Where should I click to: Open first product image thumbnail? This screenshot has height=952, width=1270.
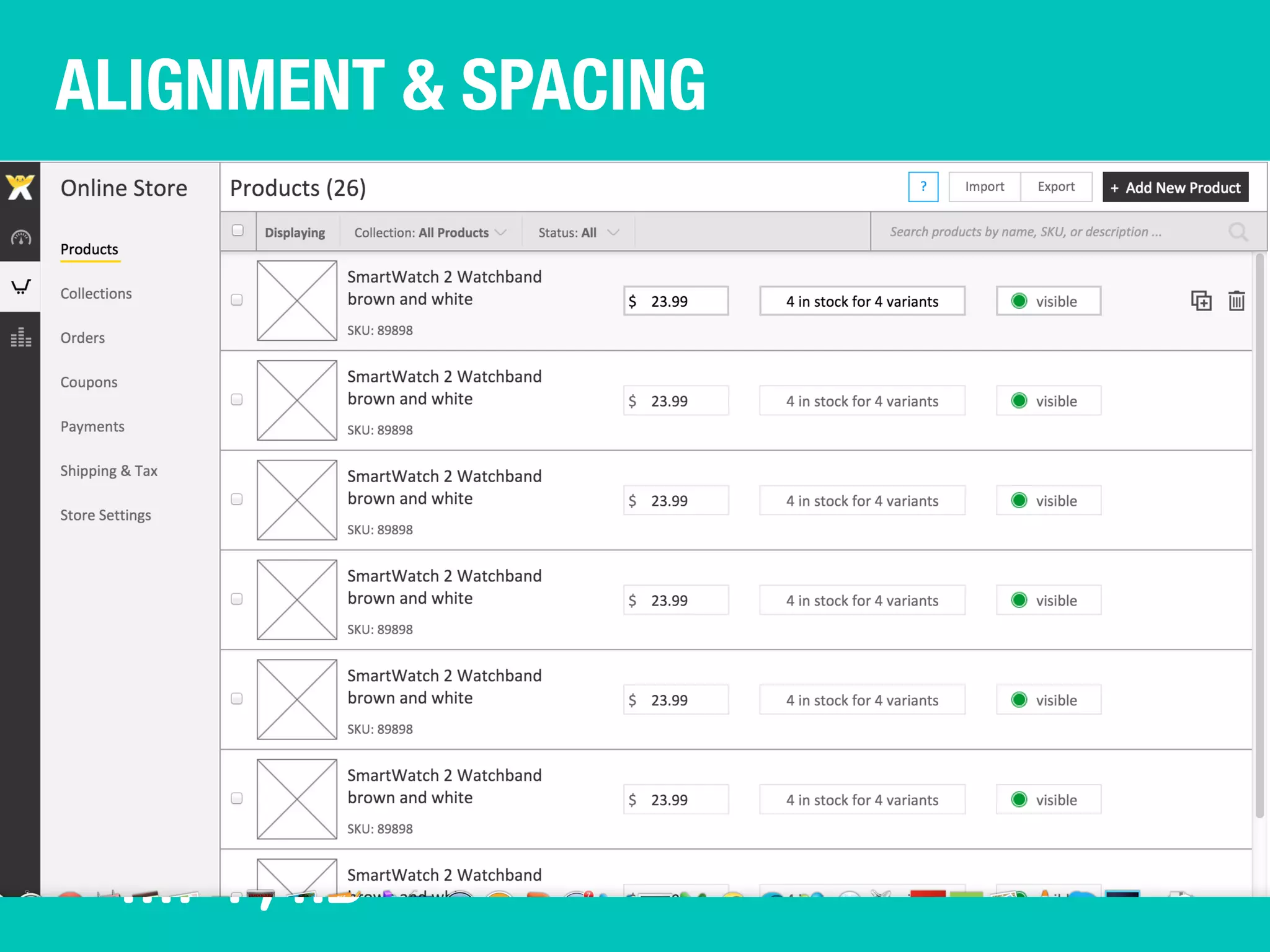[x=297, y=301]
